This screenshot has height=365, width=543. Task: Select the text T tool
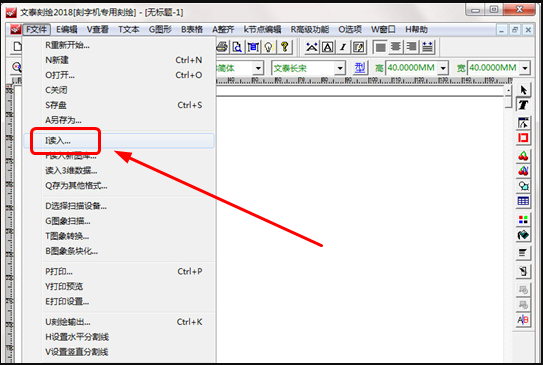pyautogui.click(x=523, y=105)
